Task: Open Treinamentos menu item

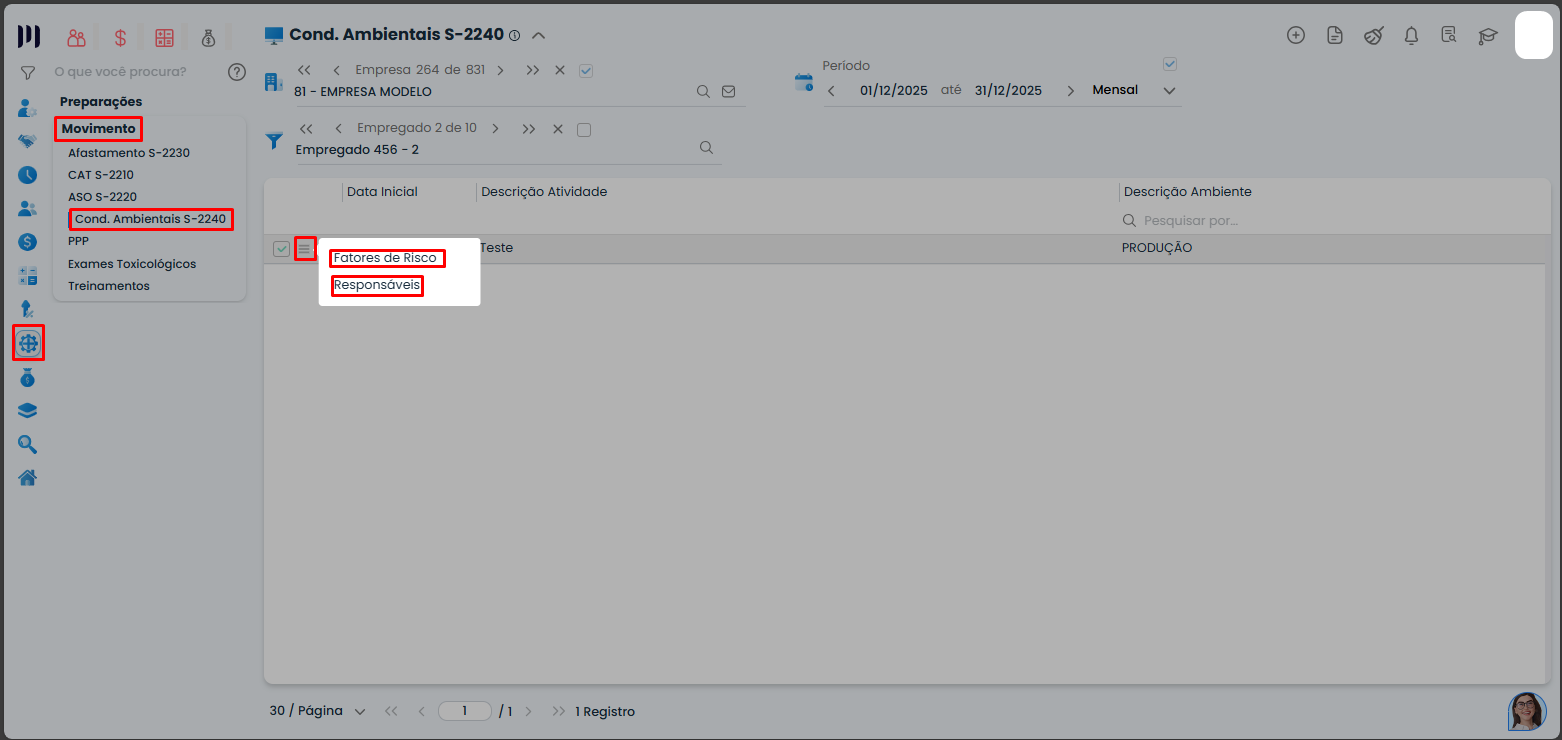Action: pos(109,286)
